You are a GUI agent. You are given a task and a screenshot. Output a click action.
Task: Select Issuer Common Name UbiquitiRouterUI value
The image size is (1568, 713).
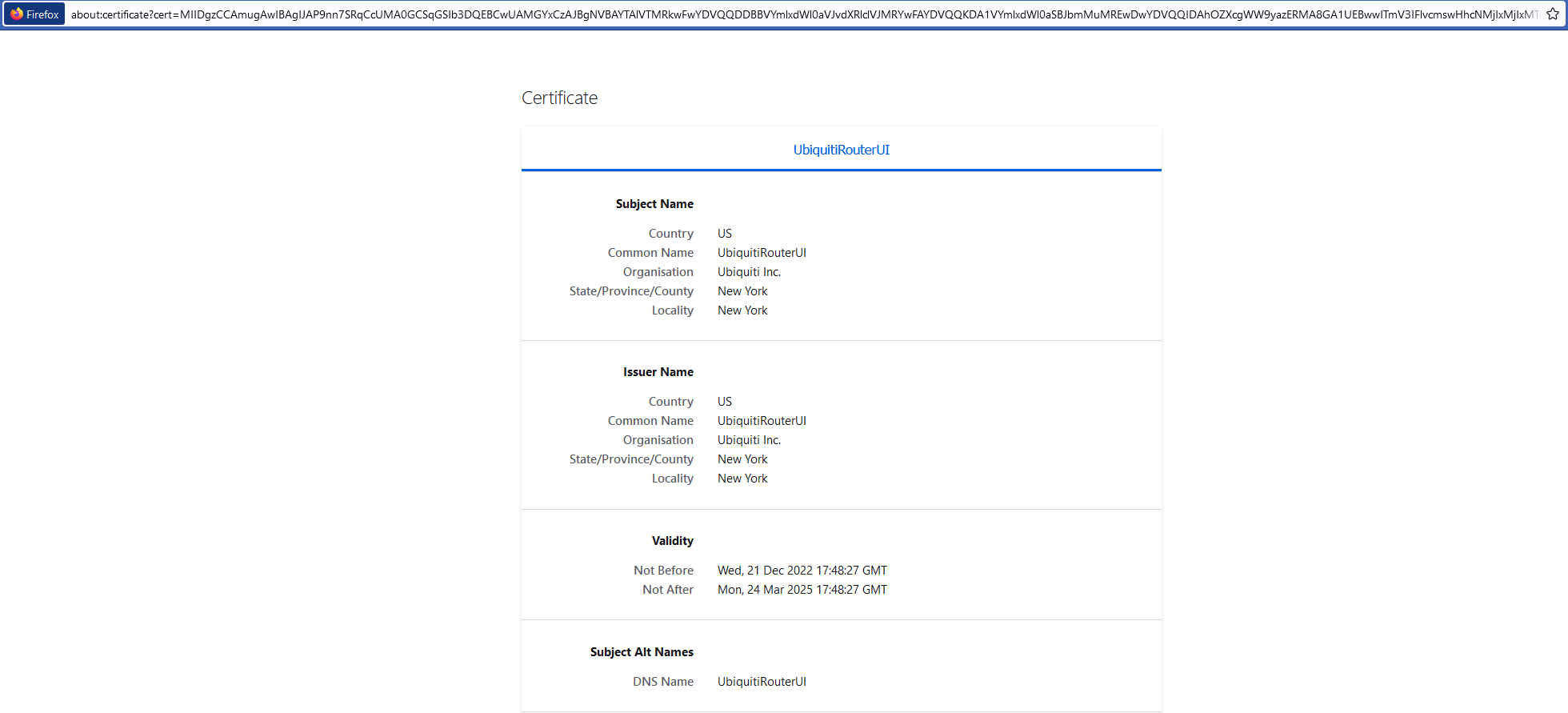[x=762, y=421]
